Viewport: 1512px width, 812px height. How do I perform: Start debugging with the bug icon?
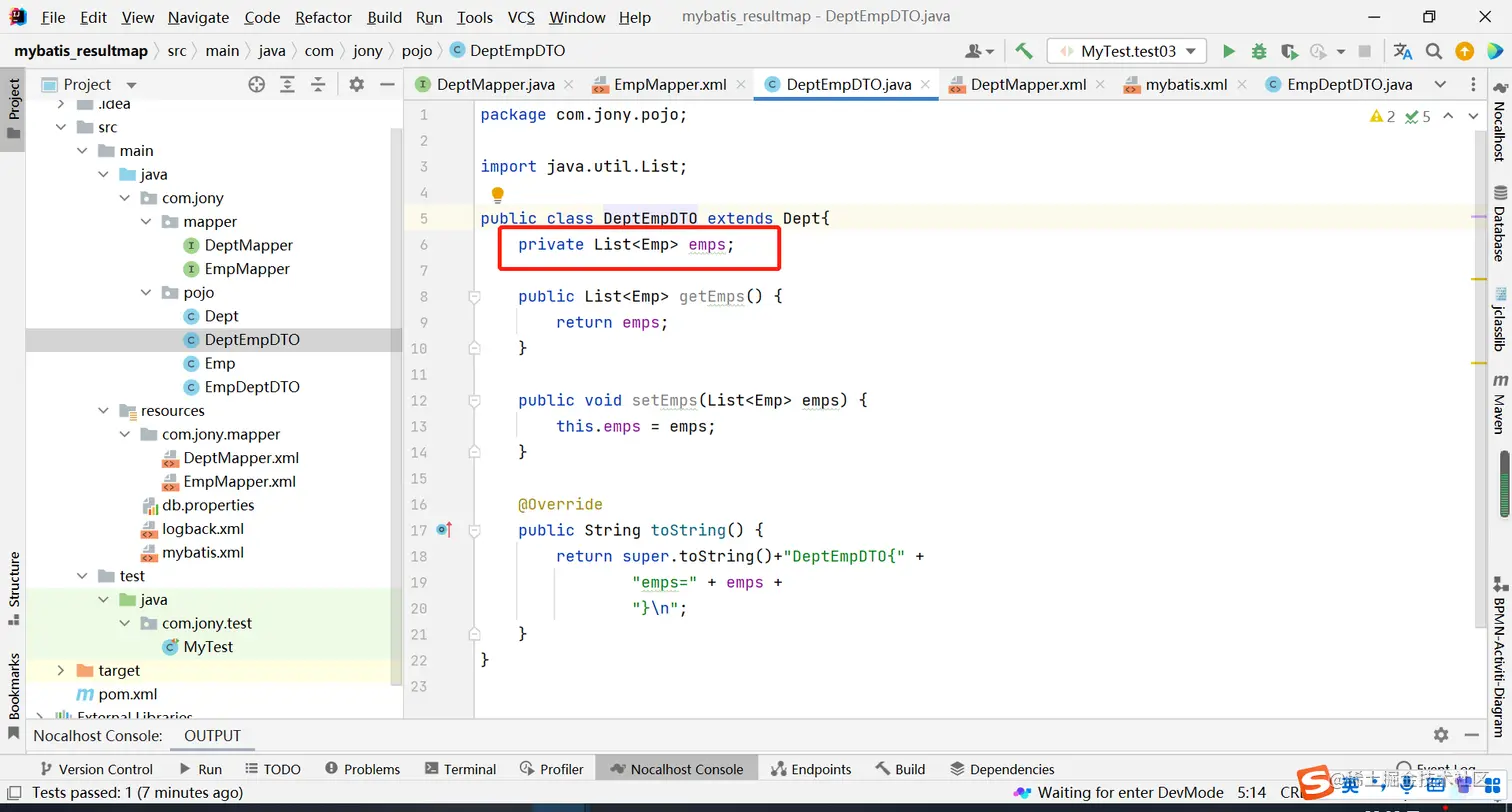1259,51
